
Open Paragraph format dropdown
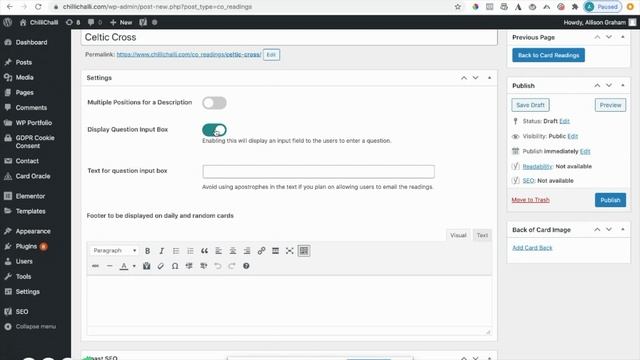[114, 250]
